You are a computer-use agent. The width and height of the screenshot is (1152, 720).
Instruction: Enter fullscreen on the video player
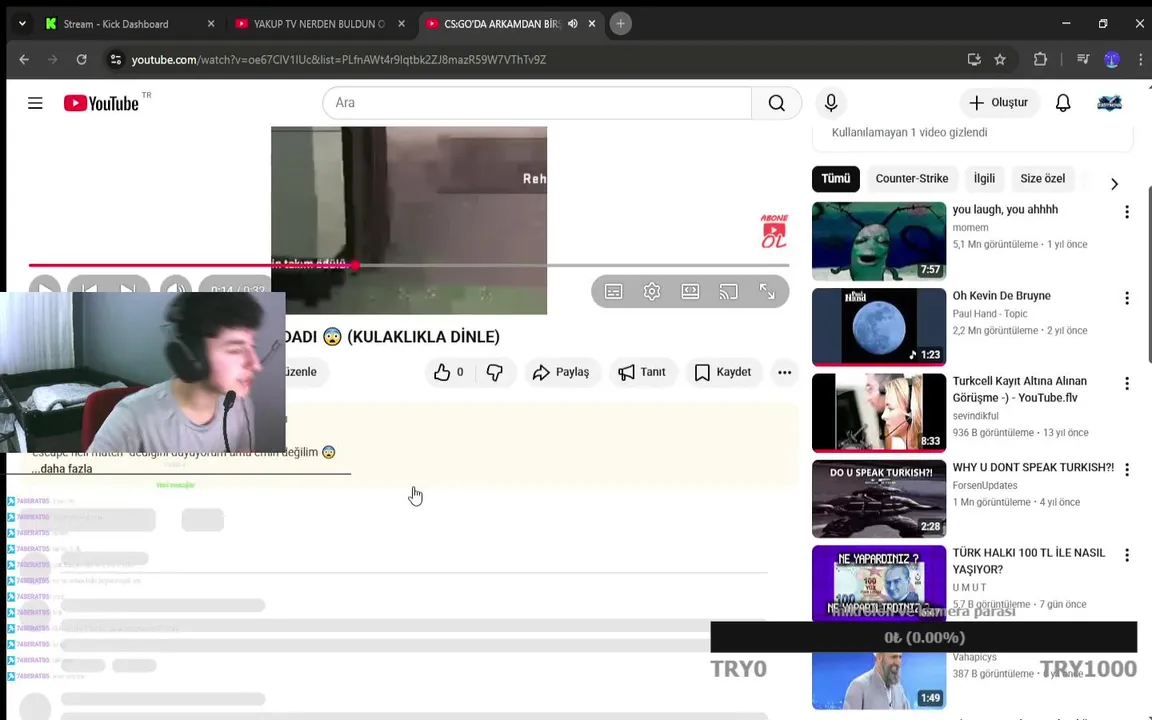click(767, 292)
